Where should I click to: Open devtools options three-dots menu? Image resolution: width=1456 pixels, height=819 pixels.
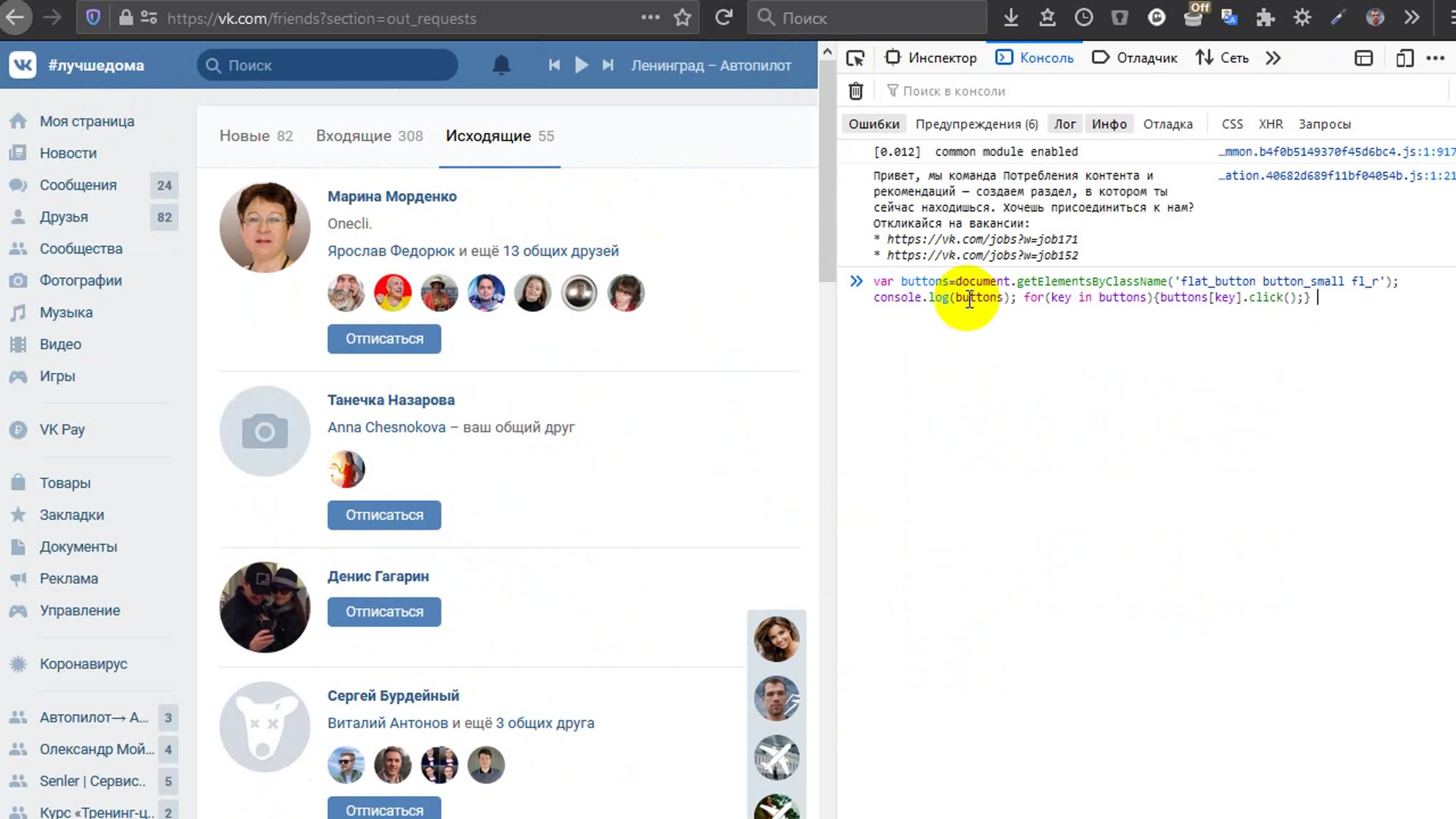(1435, 58)
